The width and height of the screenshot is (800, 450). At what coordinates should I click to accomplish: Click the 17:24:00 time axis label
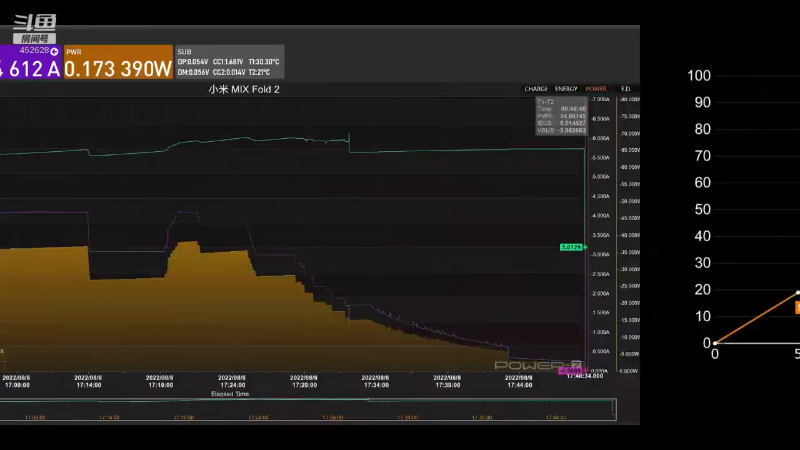pos(232,382)
